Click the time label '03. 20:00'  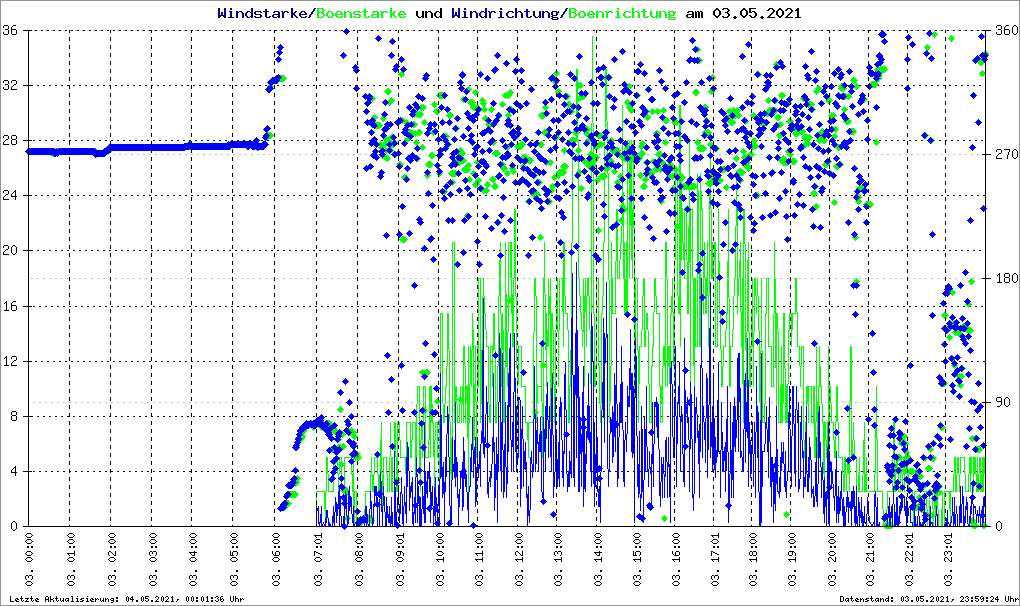pos(832,559)
